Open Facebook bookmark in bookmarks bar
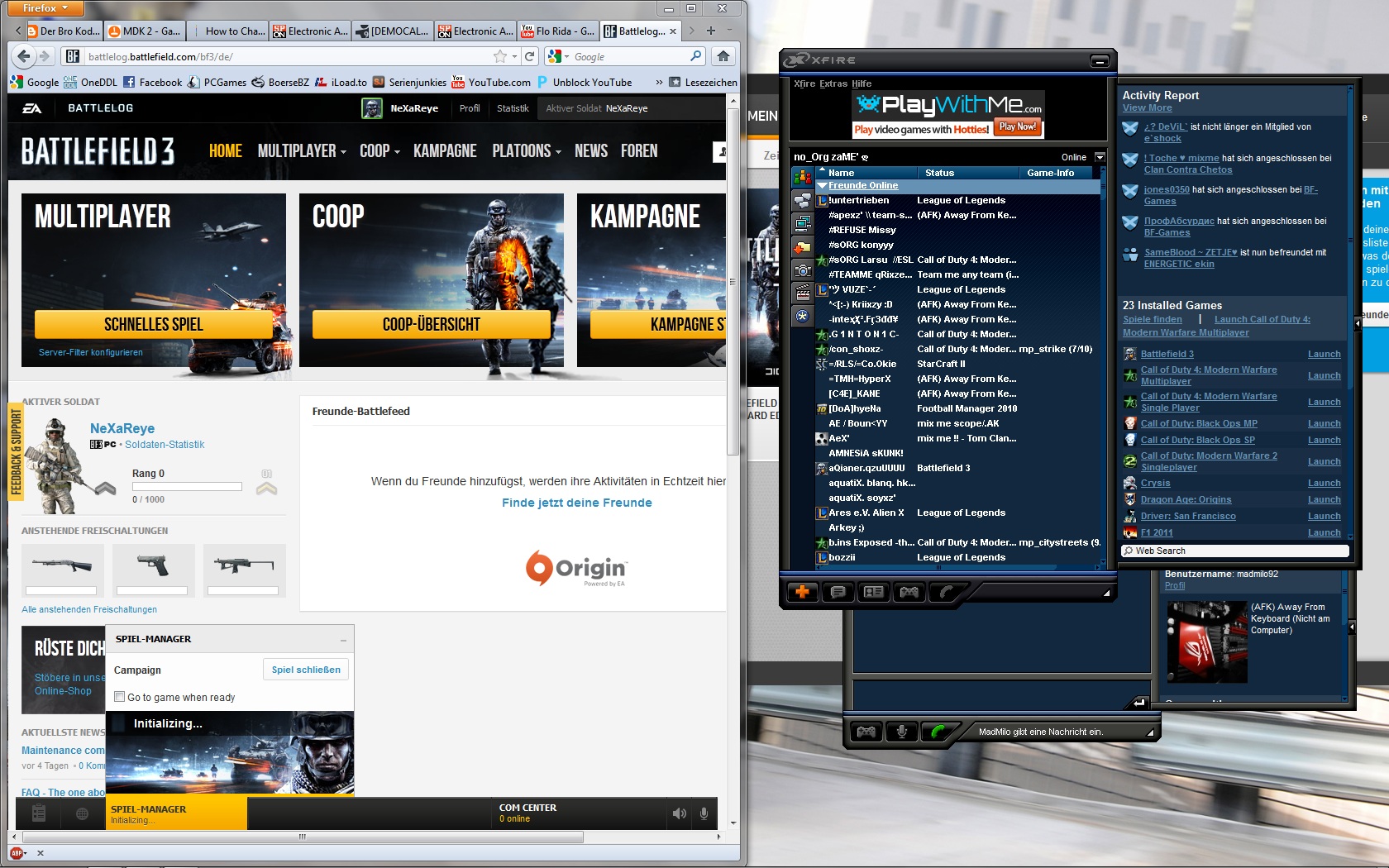The width and height of the screenshot is (1389, 868). [153, 83]
